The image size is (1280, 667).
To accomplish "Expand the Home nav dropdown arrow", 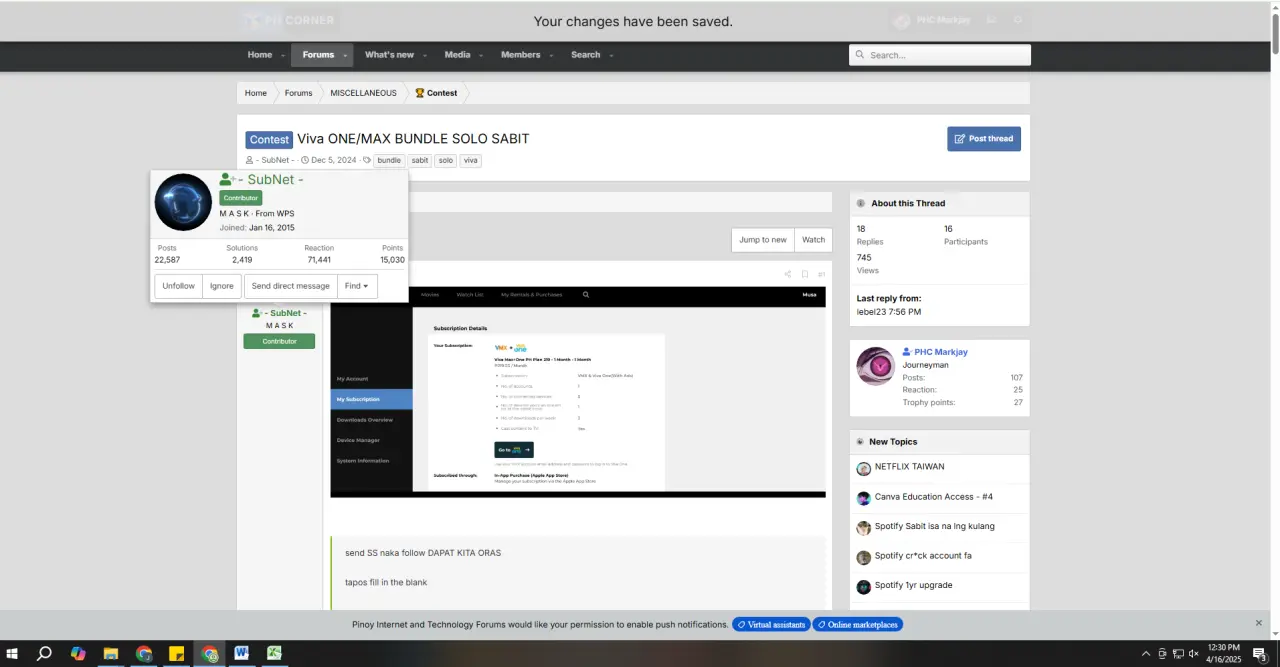I will point(283,55).
